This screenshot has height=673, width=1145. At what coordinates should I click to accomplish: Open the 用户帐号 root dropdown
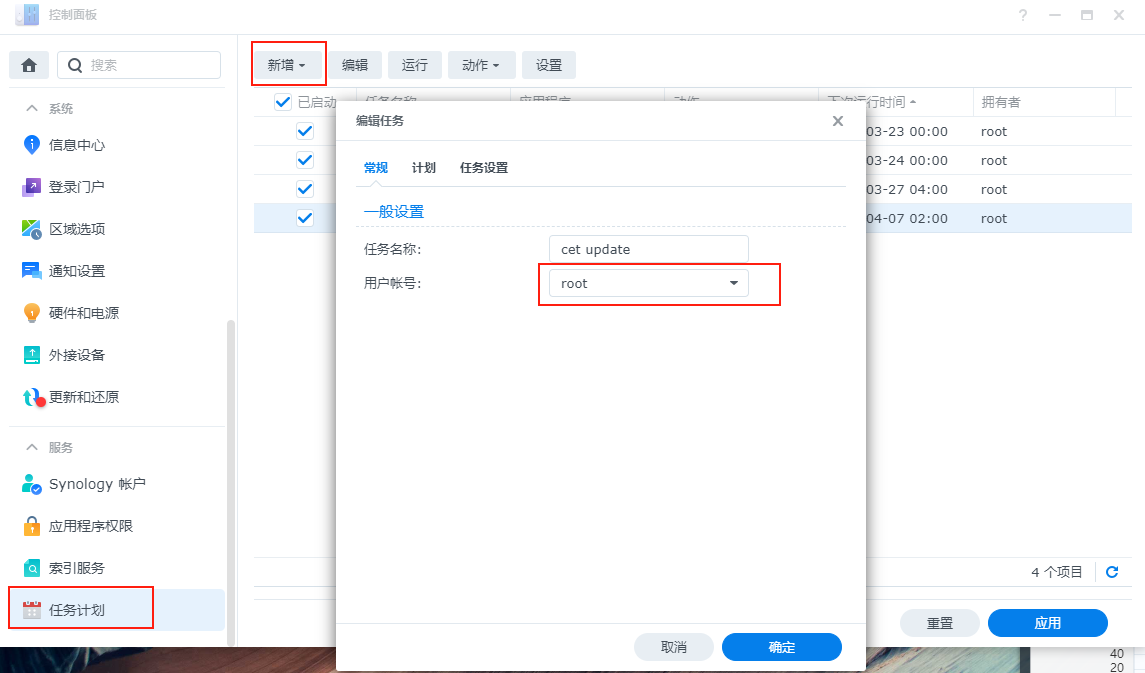648,283
